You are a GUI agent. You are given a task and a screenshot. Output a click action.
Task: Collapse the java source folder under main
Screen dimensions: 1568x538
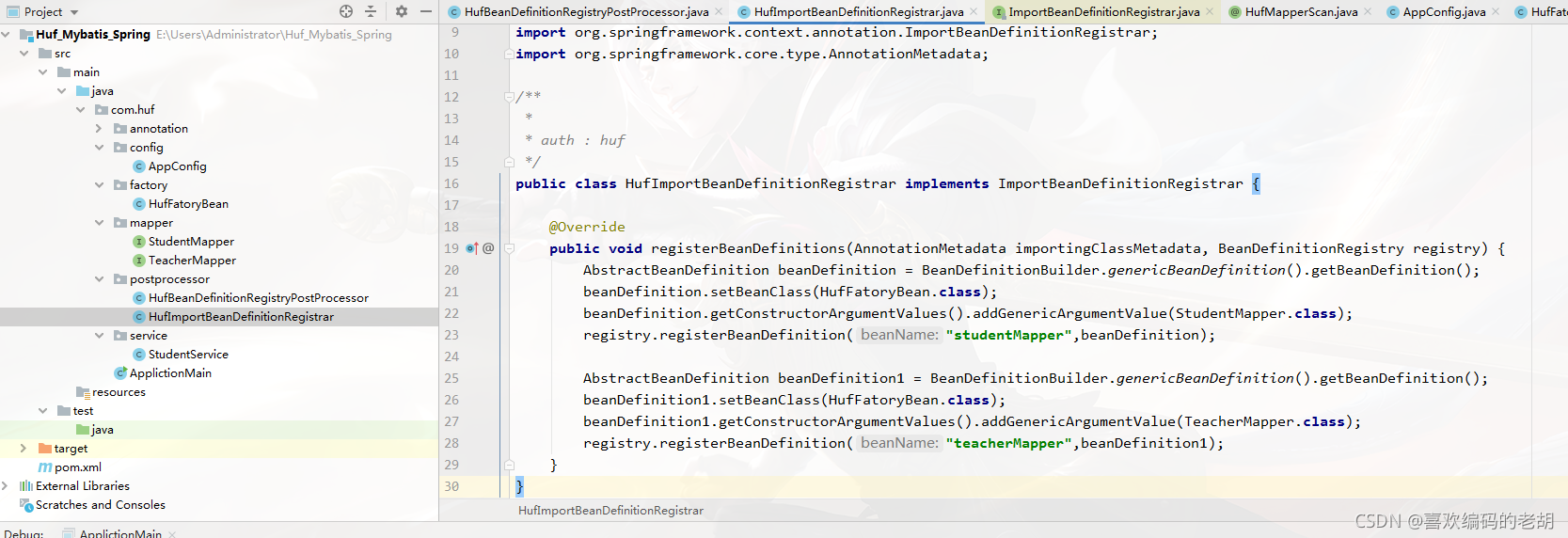[61, 91]
